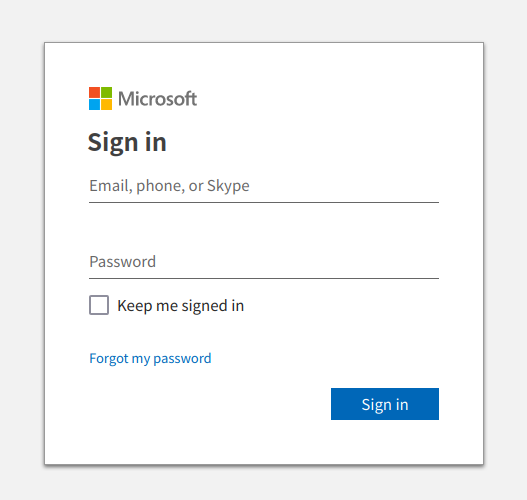
Task: Check the Keep me signed in checkbox
Action: pyautogui.click(x=99, y=305)
